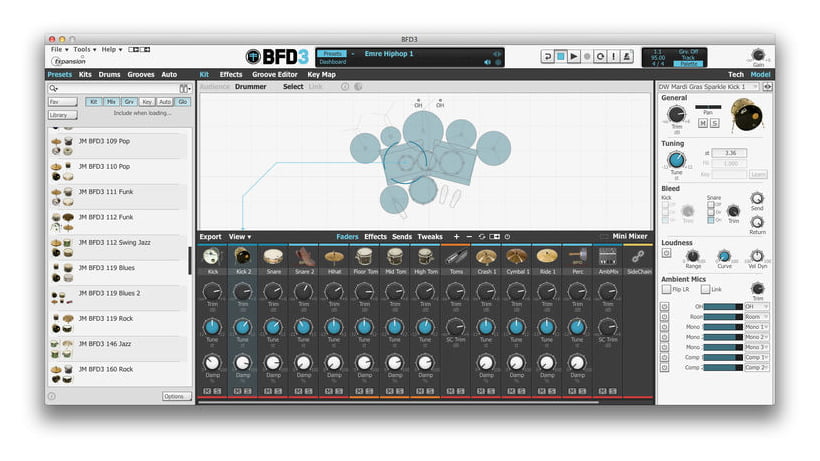The width and height of the screenshot is (820, 461).
Task: Open the Comp 2 routing dropdown
Action: coord(756,367)
